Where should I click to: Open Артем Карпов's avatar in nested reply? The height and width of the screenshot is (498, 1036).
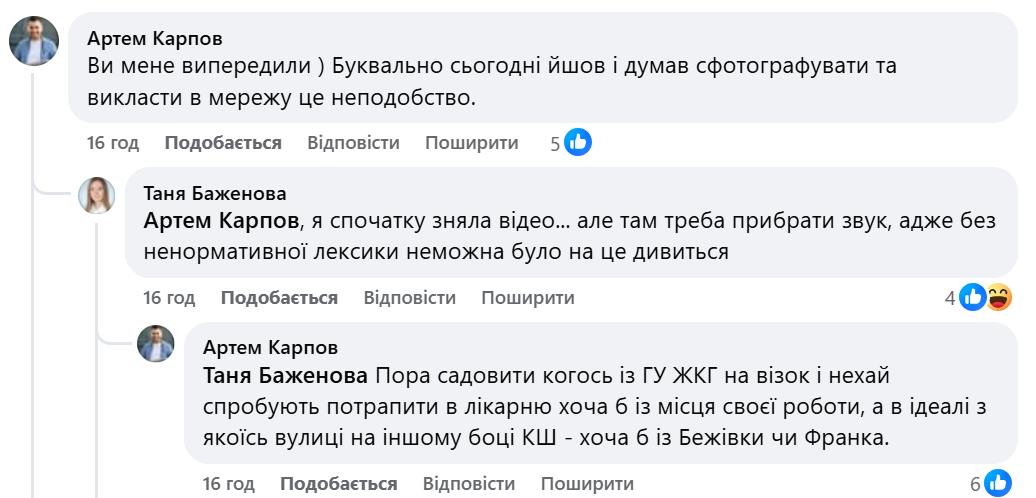pyautogui.click(x=156, y=345)
